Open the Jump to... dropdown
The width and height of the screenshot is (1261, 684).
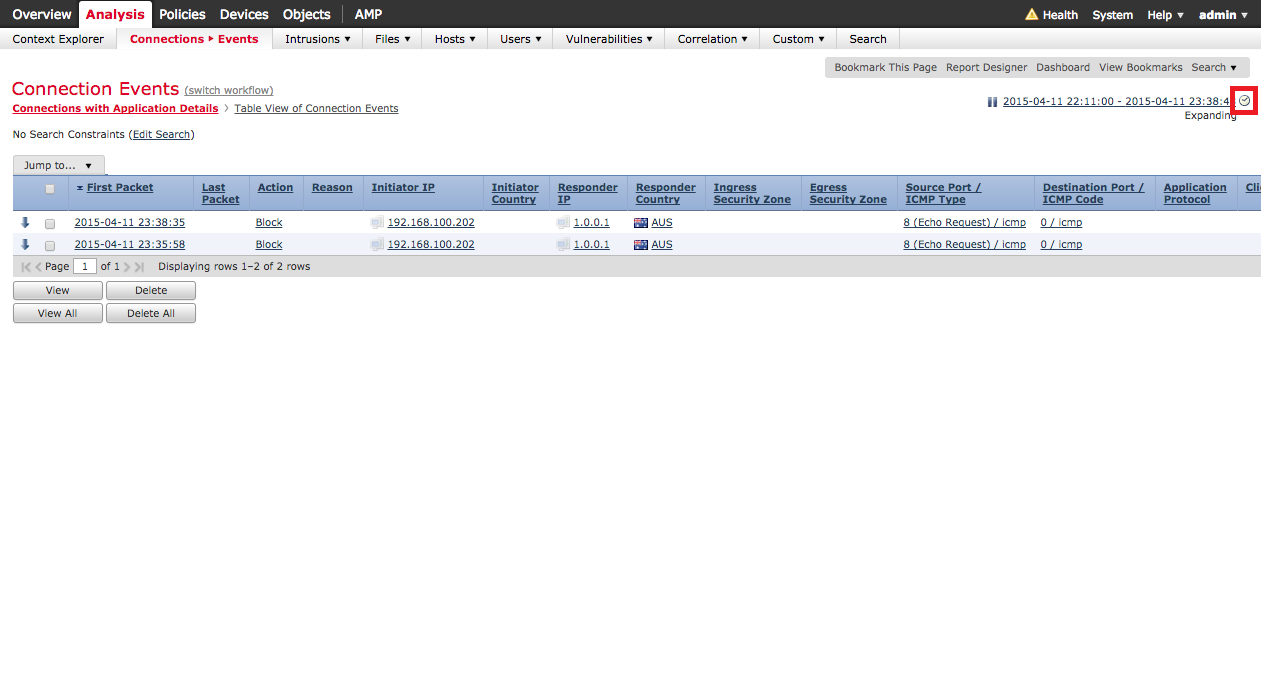tap(58, 166)
